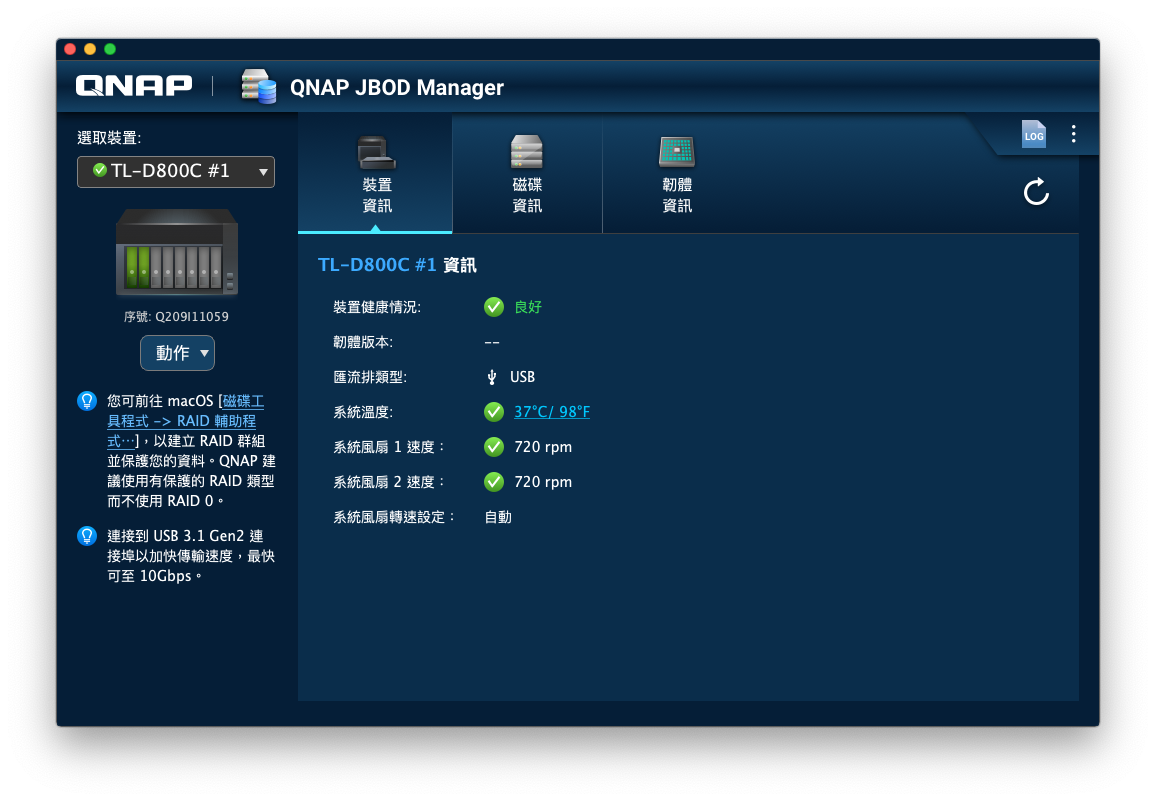Open the 選取裝置 device selector dropdown

[x=175, y=171]
